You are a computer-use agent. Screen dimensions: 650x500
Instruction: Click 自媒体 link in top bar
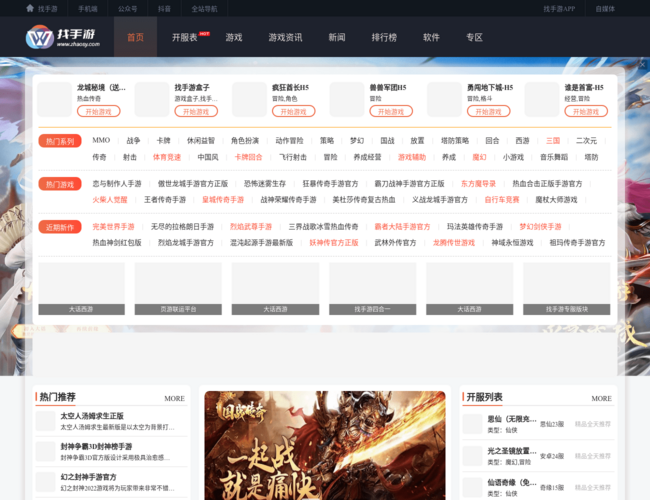pyautogui.click(x=605, y=9)
